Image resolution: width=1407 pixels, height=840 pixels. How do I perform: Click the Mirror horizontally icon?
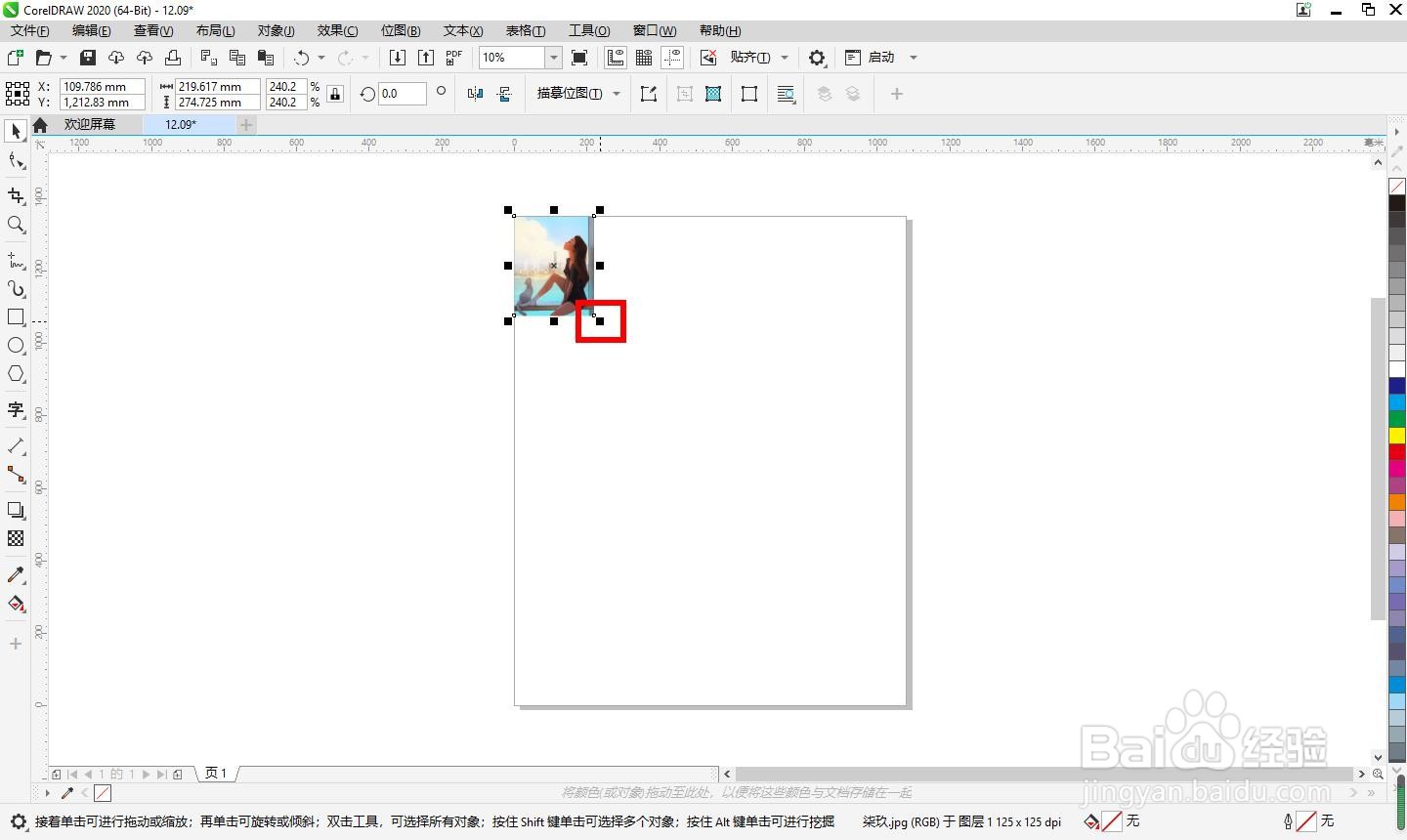pyautogui.click(x=475, y=94)
